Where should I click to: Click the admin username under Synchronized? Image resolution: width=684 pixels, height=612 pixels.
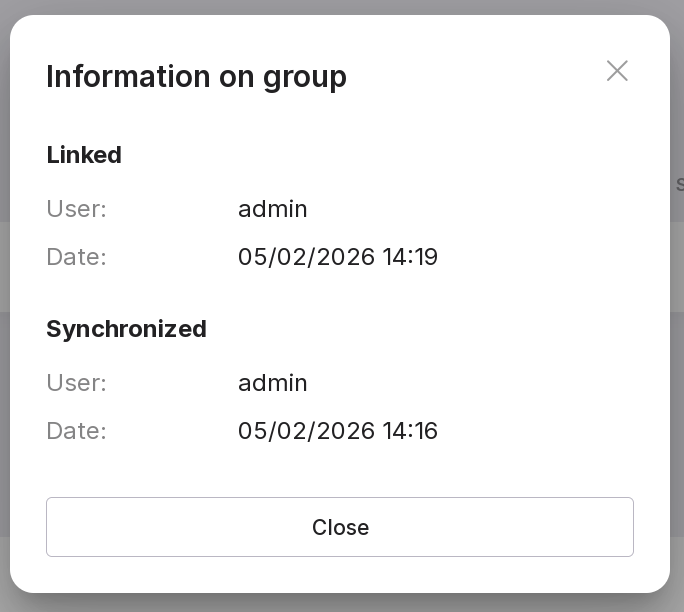pos(272,383)
